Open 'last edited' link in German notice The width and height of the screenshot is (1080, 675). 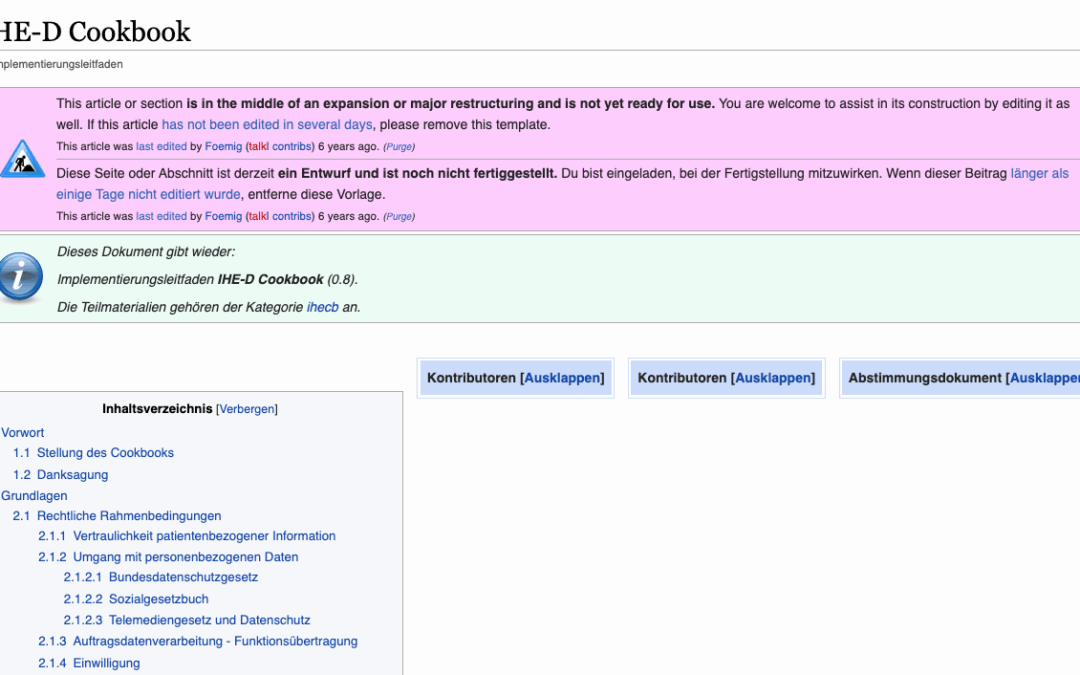161,216
